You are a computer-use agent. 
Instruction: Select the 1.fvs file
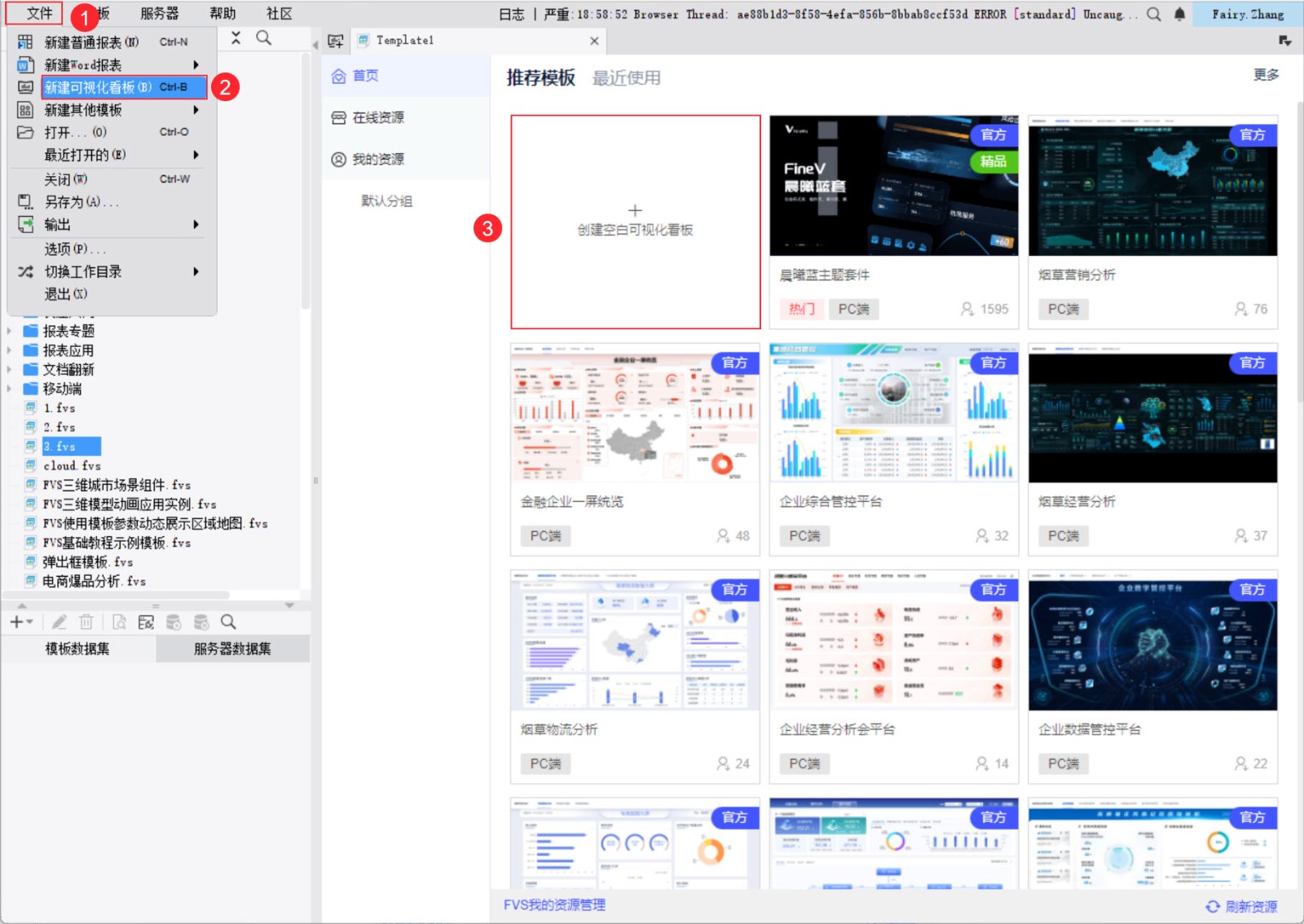tap(59, 407)
